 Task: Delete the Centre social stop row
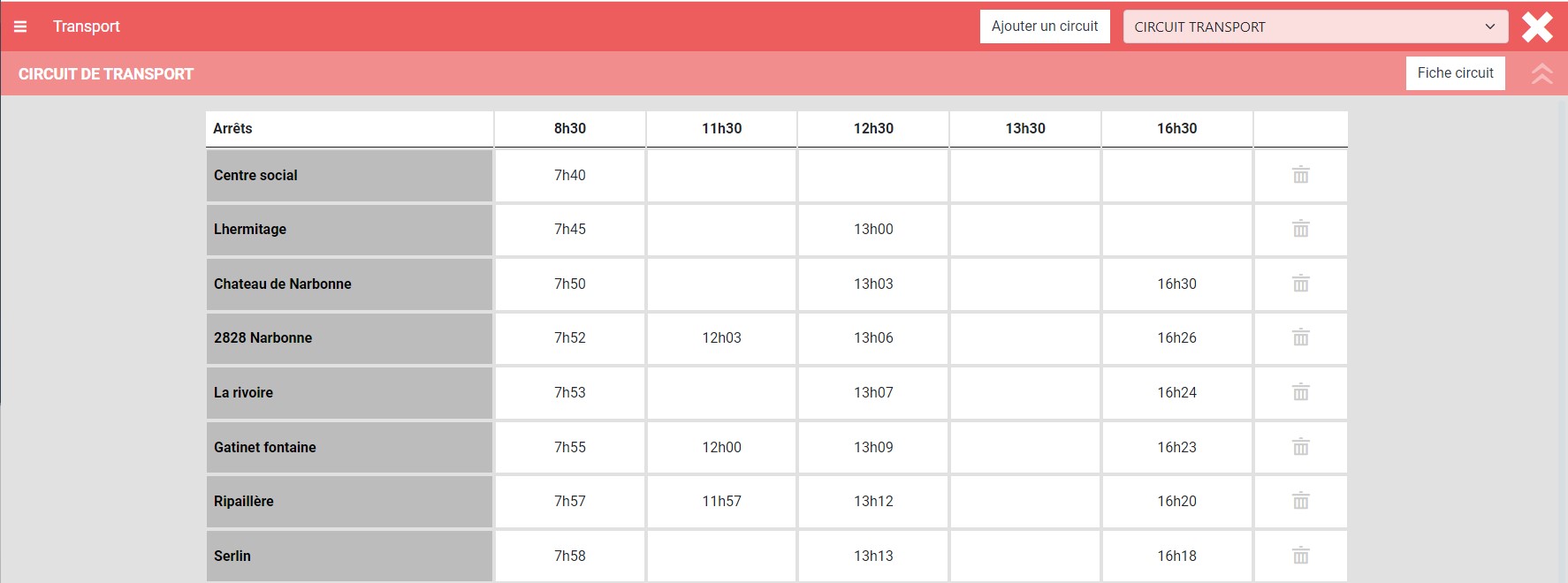point(1300,175)
